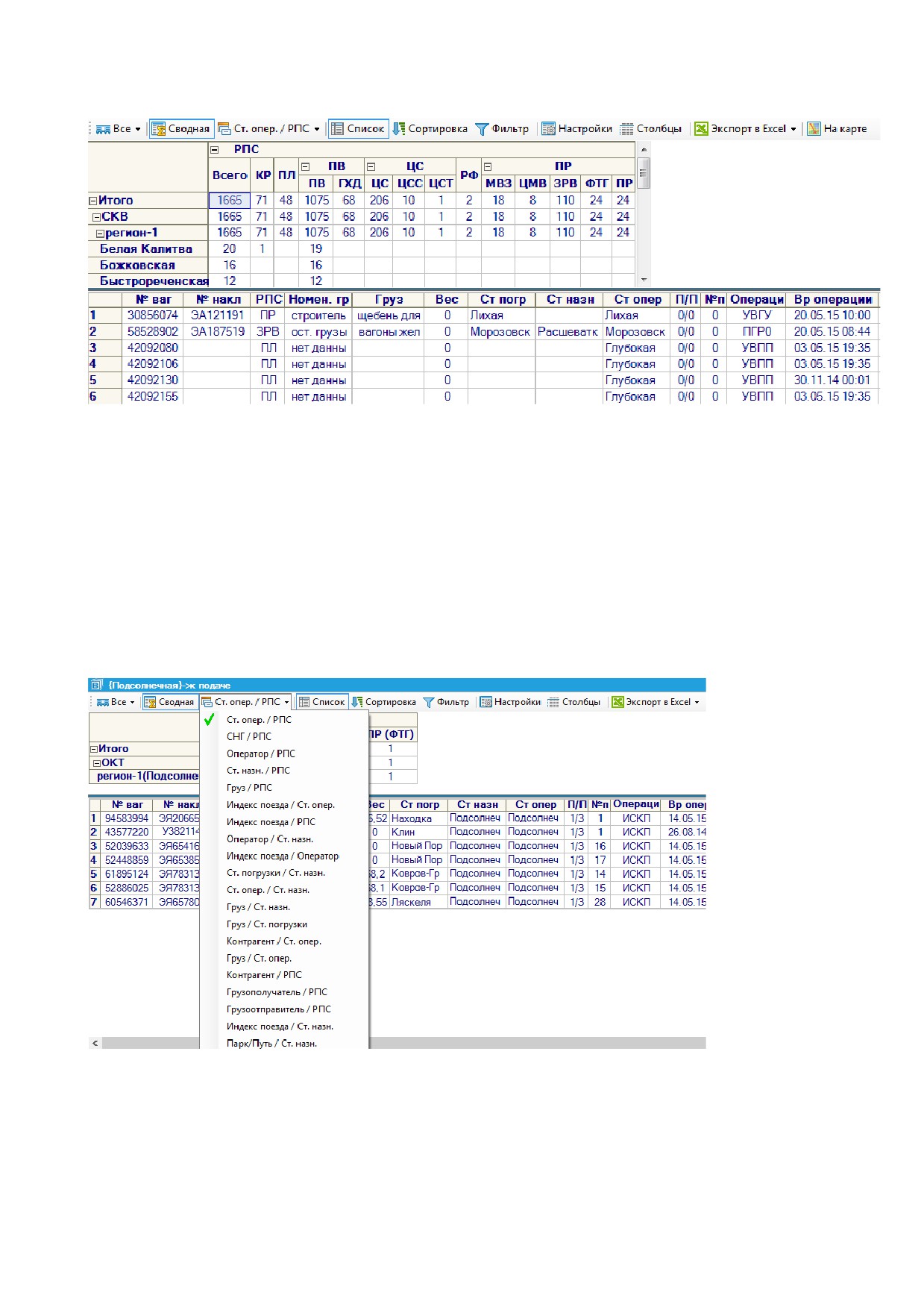924x1307 pixels.
Task: Choose Оператор / Ст. назн. entry
Action: pos(284,839)
